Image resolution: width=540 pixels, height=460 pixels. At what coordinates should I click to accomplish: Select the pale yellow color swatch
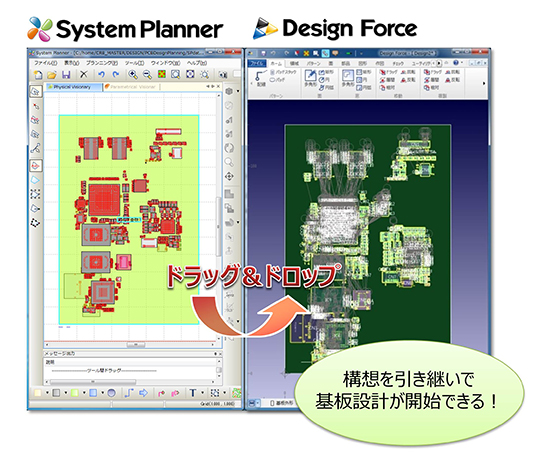[38, 393]
